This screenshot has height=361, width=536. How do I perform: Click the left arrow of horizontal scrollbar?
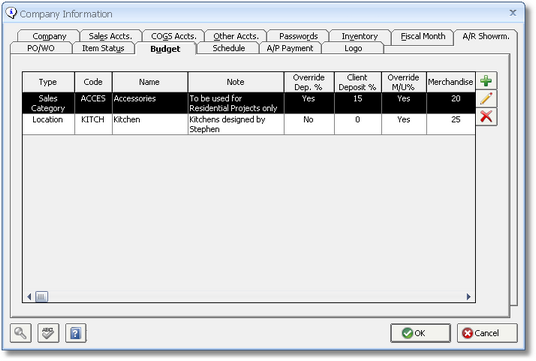pos(29,297)
